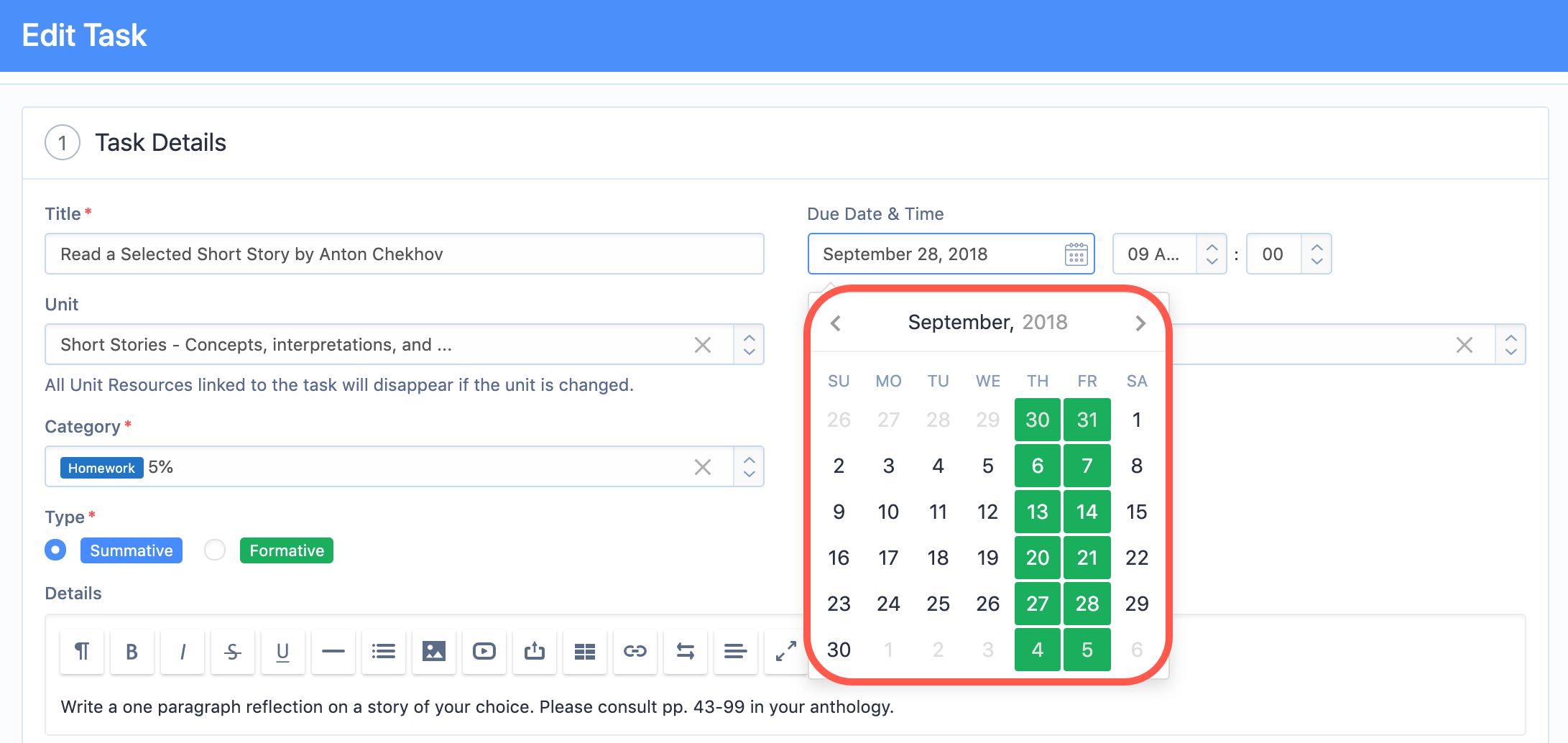Open the Category dropdown arrows
The height and width of the screenshot is (743, 1568).
click(749, 467)
